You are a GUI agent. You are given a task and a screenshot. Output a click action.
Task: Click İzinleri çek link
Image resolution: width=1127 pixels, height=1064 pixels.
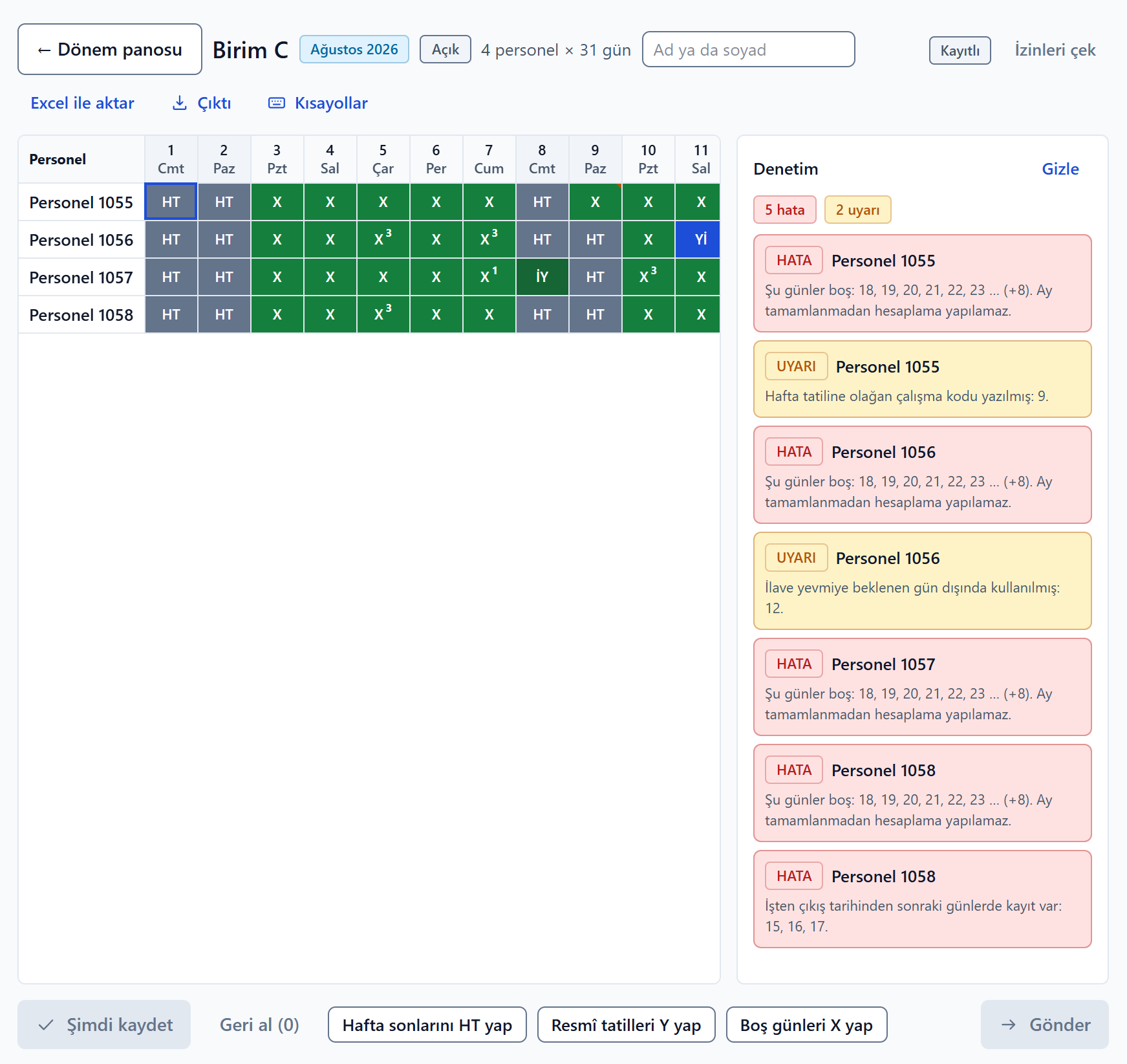coord(1055,50)
